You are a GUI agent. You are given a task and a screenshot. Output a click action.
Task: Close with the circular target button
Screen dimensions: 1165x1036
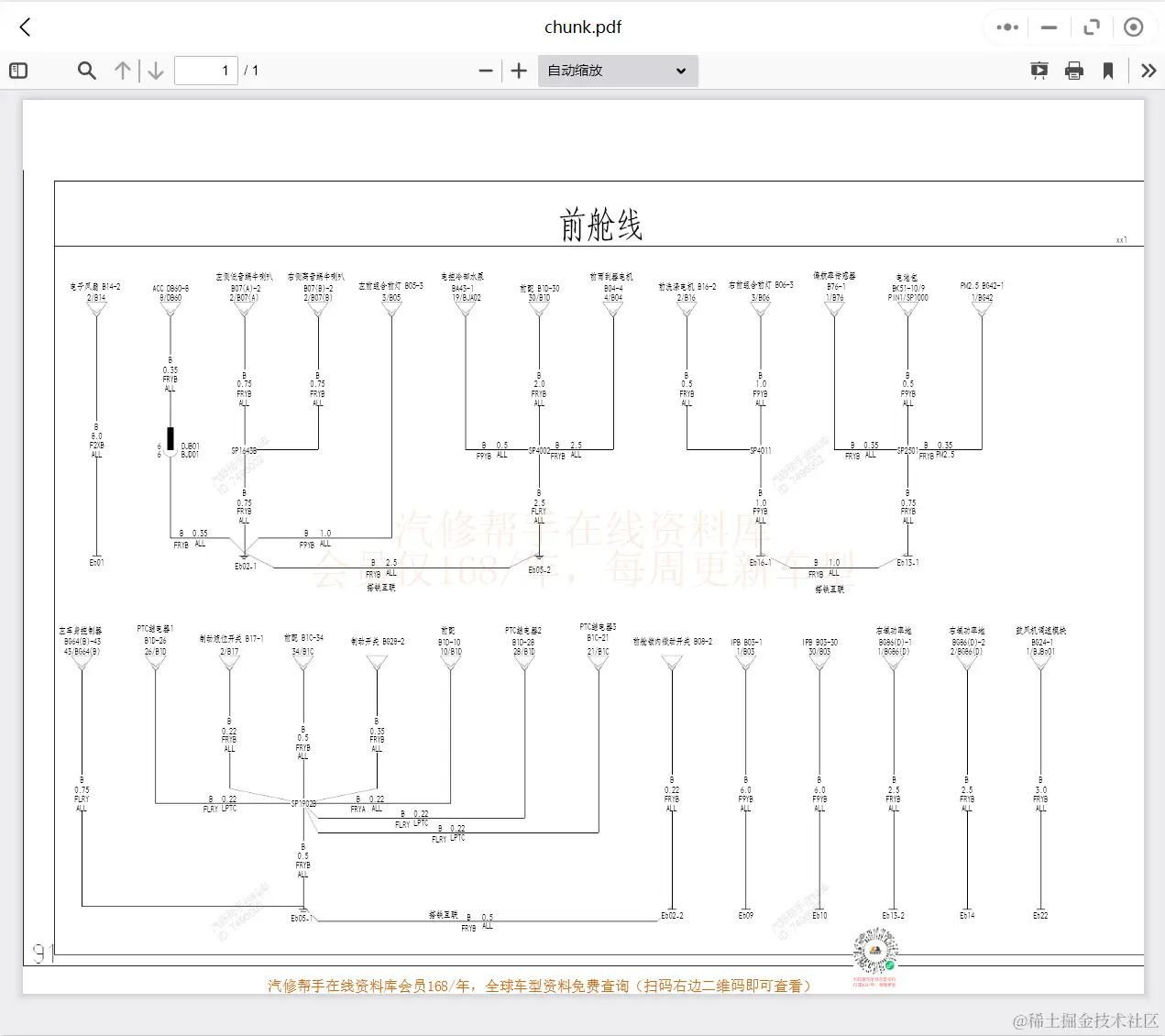pos(1134,28)
